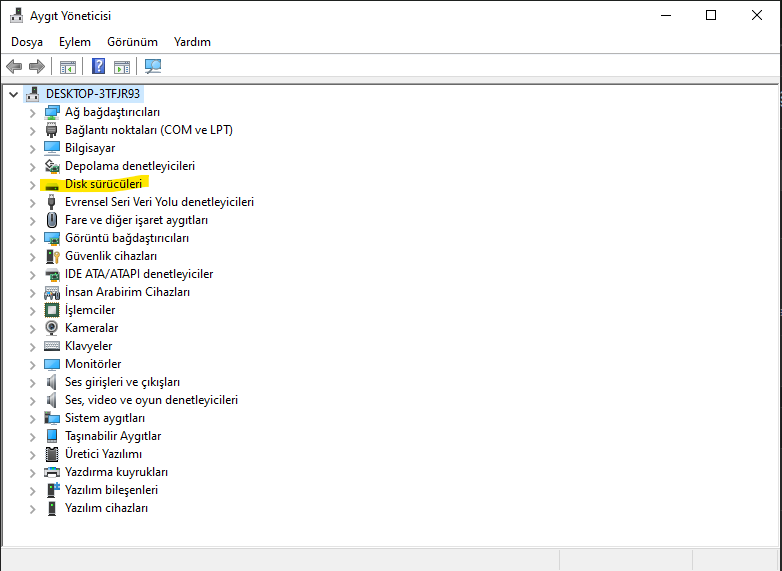The width and height of the screenshot is (782, 571).
Task: Click the Ağ bağdaştırıcıları network icon
Action: (52, 112)
